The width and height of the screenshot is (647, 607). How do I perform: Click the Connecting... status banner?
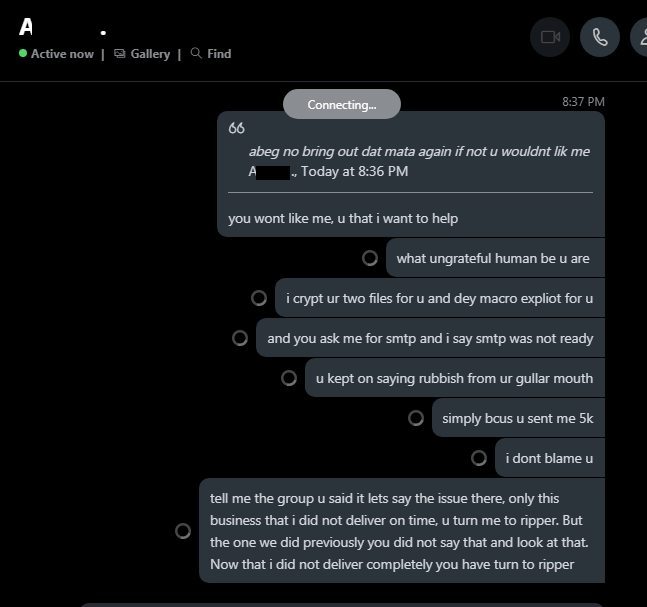pos(342,104)
